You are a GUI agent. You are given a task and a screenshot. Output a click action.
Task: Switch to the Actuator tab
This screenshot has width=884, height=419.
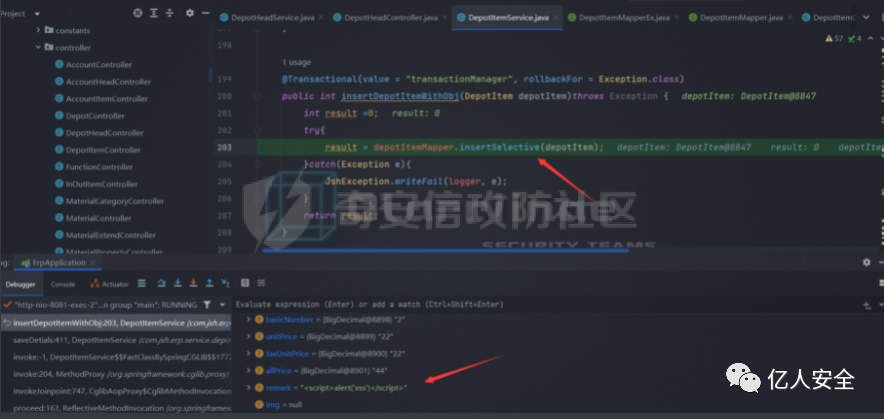pyautogui.click(x=110, y=284)
